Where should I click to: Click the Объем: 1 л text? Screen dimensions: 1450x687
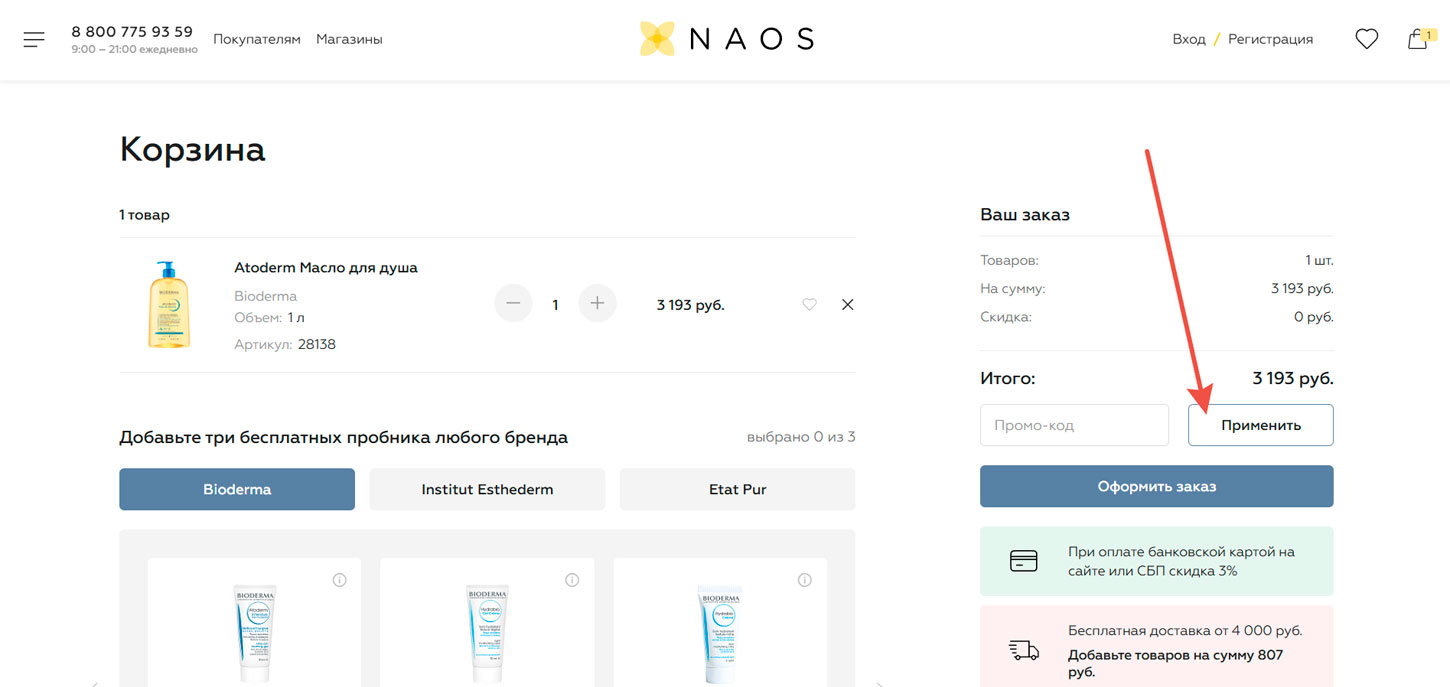[x=269, y=318]
